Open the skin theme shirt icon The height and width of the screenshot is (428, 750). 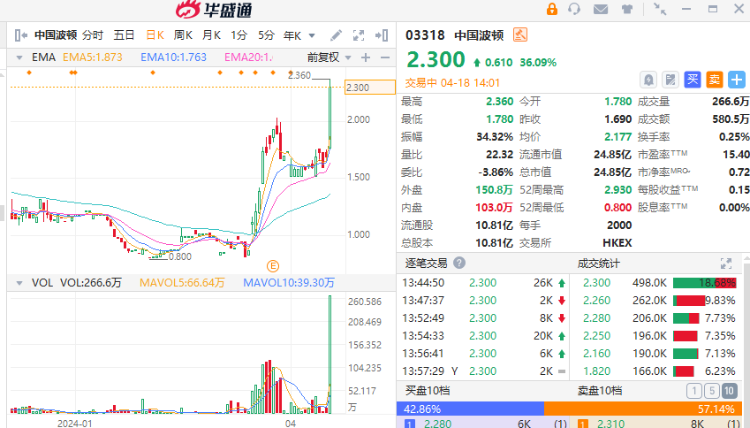[627, 9]
